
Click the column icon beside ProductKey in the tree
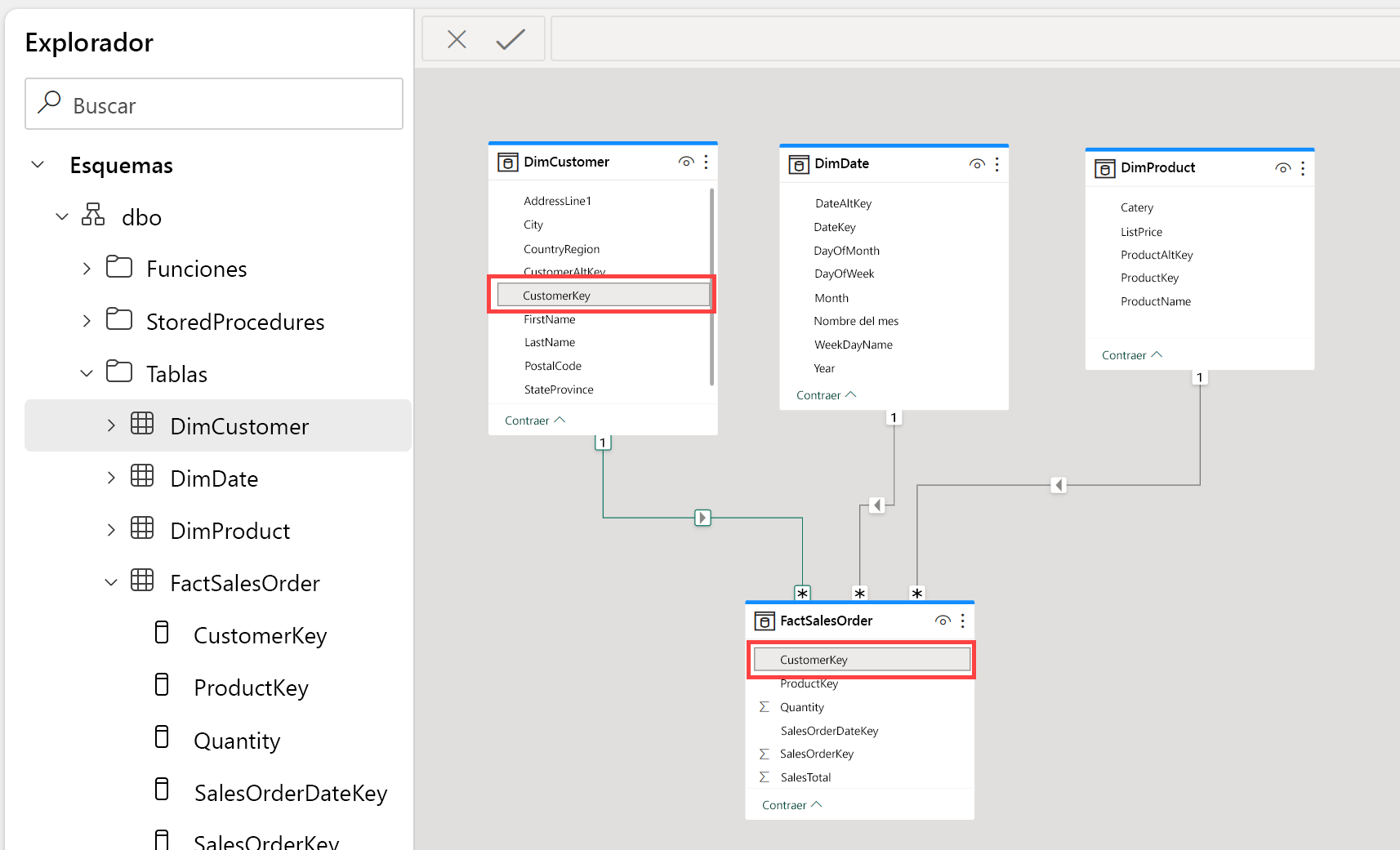point(162,685)
